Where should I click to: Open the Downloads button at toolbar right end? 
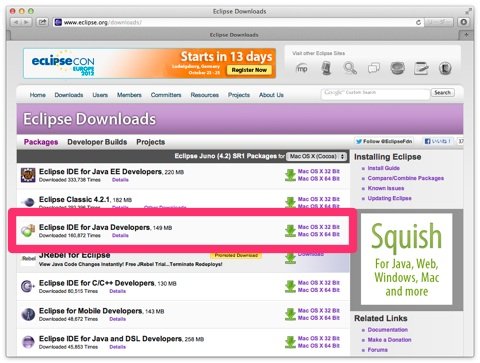point(463,22)
